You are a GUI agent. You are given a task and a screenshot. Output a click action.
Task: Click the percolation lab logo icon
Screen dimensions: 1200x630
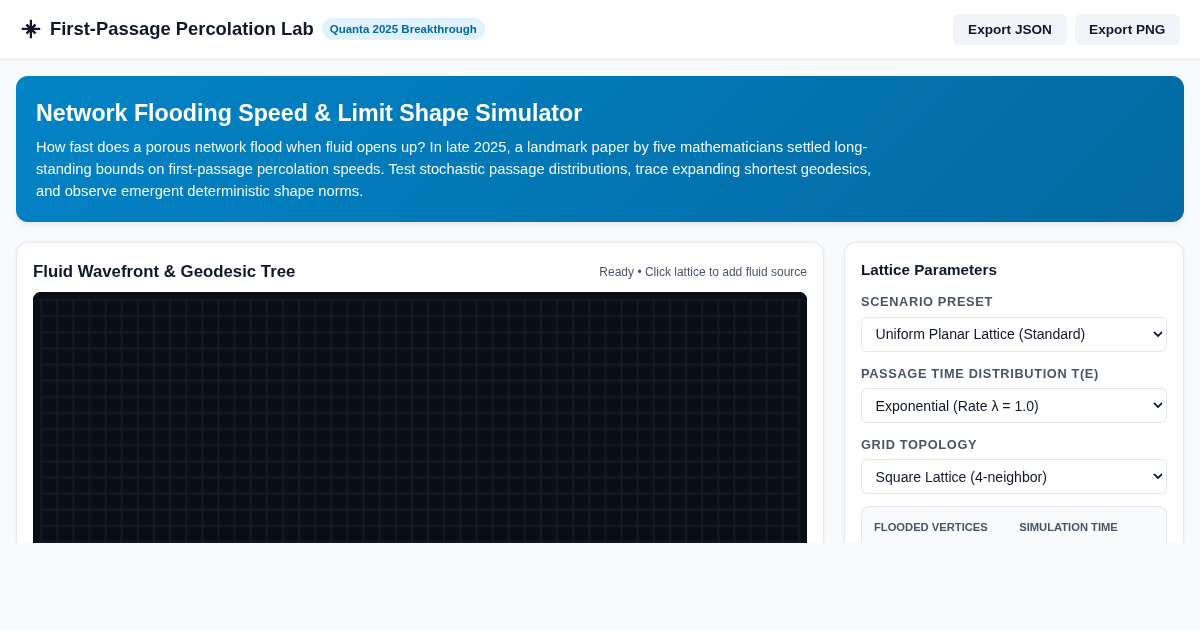pyautogui.click(x=31, y=29)
